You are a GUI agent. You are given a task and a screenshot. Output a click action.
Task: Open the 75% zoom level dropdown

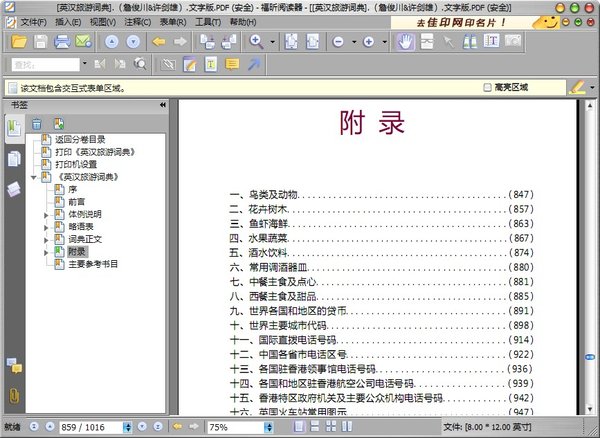click(x=269, y=427)
